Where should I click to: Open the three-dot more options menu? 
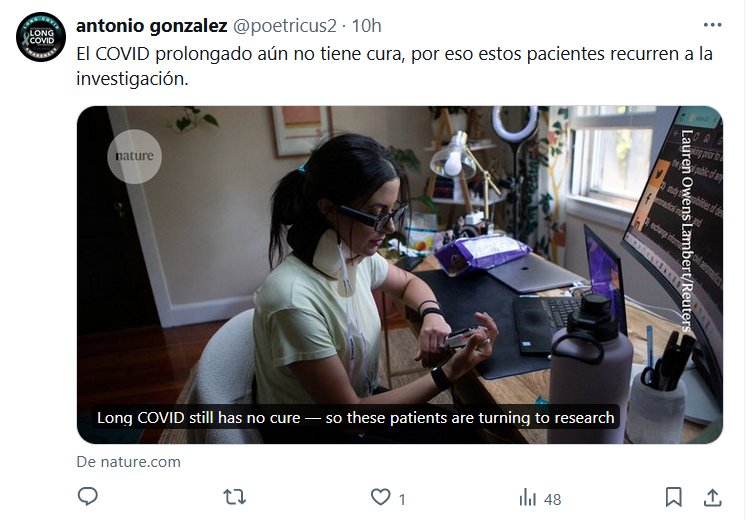[x=712, y=25]
